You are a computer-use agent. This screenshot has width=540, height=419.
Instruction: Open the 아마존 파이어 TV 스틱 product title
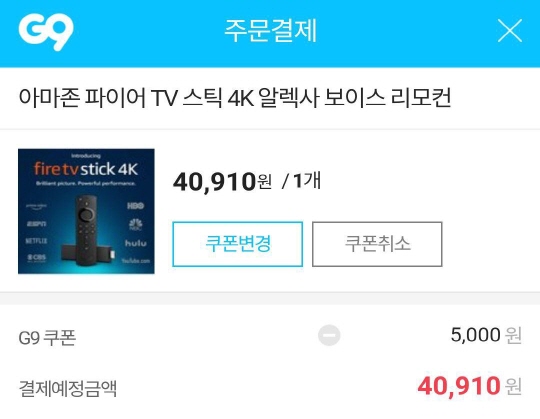[x=235, y=98]
